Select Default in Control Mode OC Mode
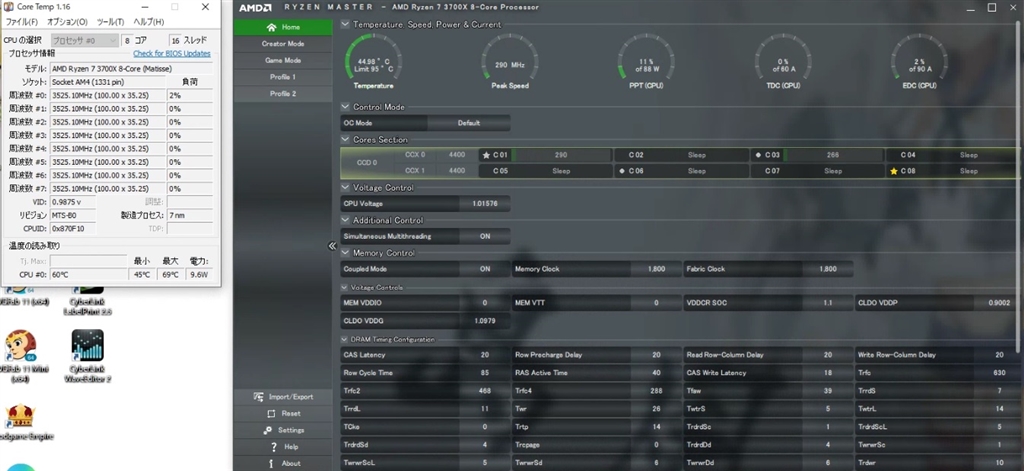Viewport: 1024px width, 471px height. pos(468,123)
